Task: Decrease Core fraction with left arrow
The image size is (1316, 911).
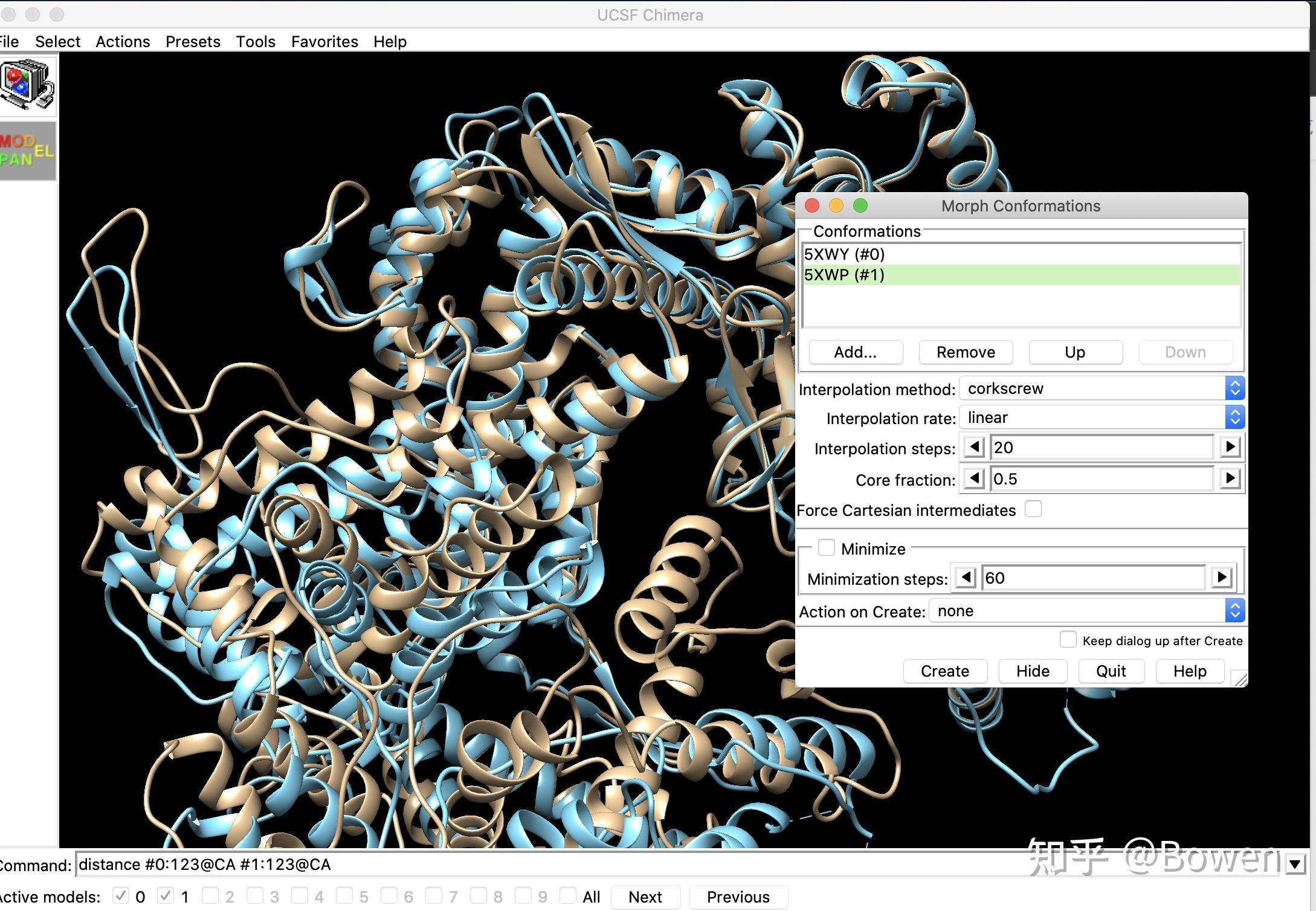Action: (974, 479)
